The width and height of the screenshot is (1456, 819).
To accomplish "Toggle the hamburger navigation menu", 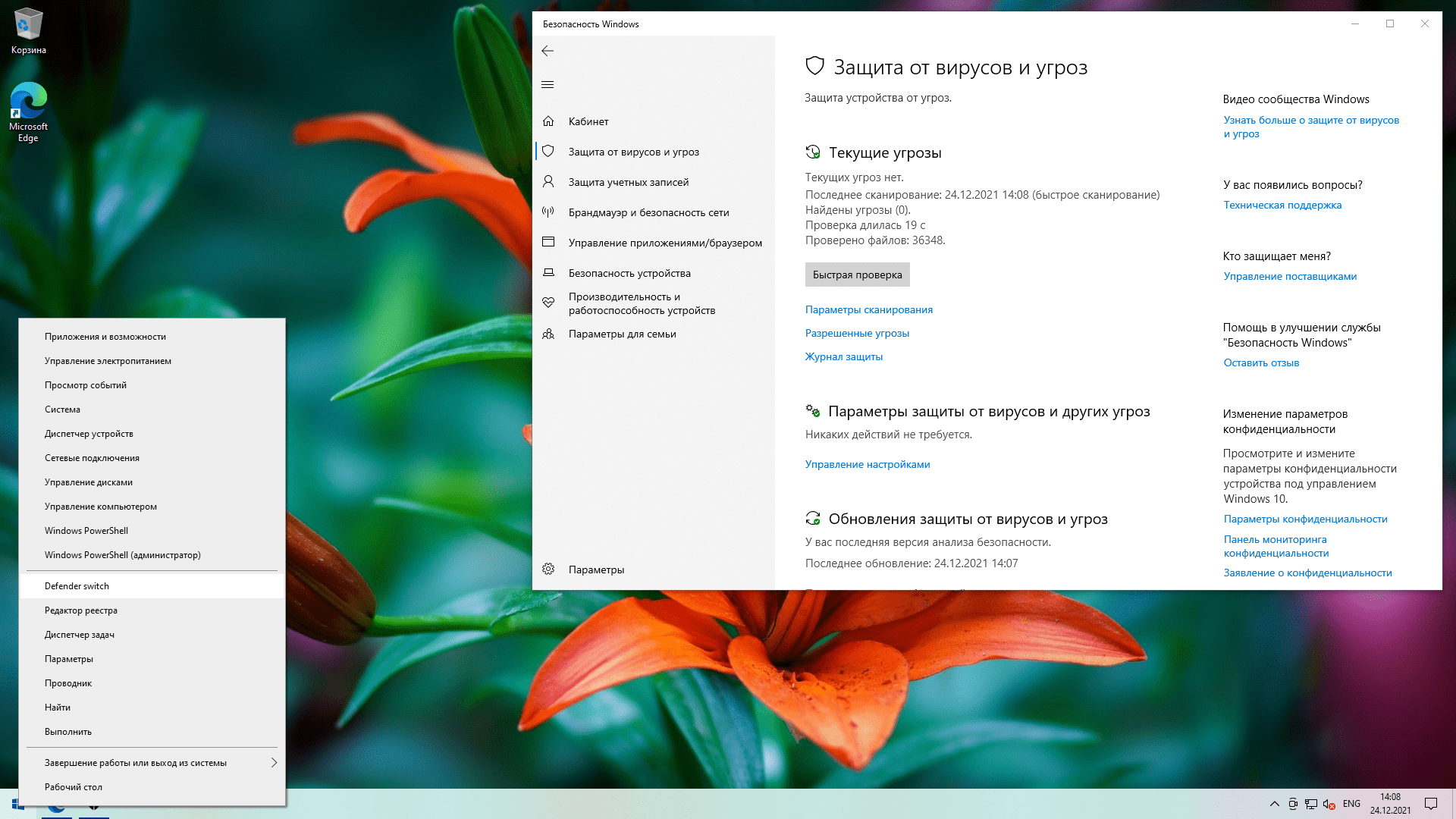I will (548, 84).
